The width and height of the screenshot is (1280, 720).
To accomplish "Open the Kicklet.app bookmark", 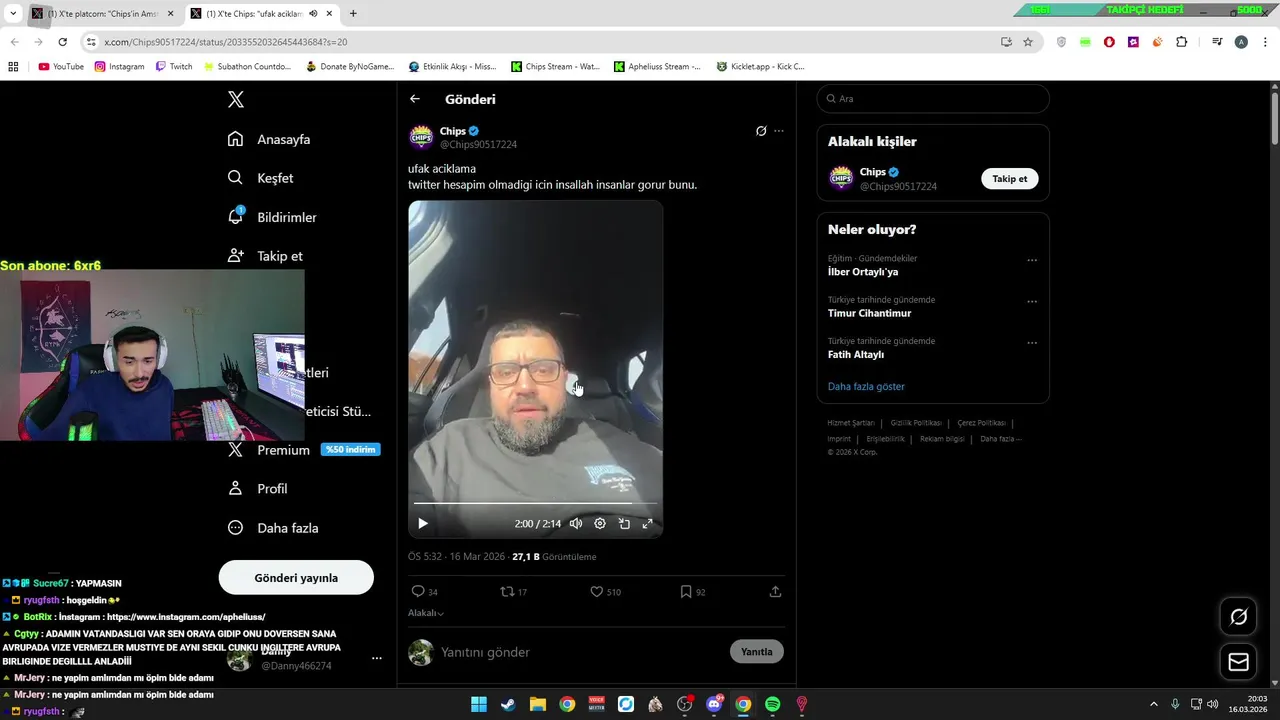I will pos(759,67).
